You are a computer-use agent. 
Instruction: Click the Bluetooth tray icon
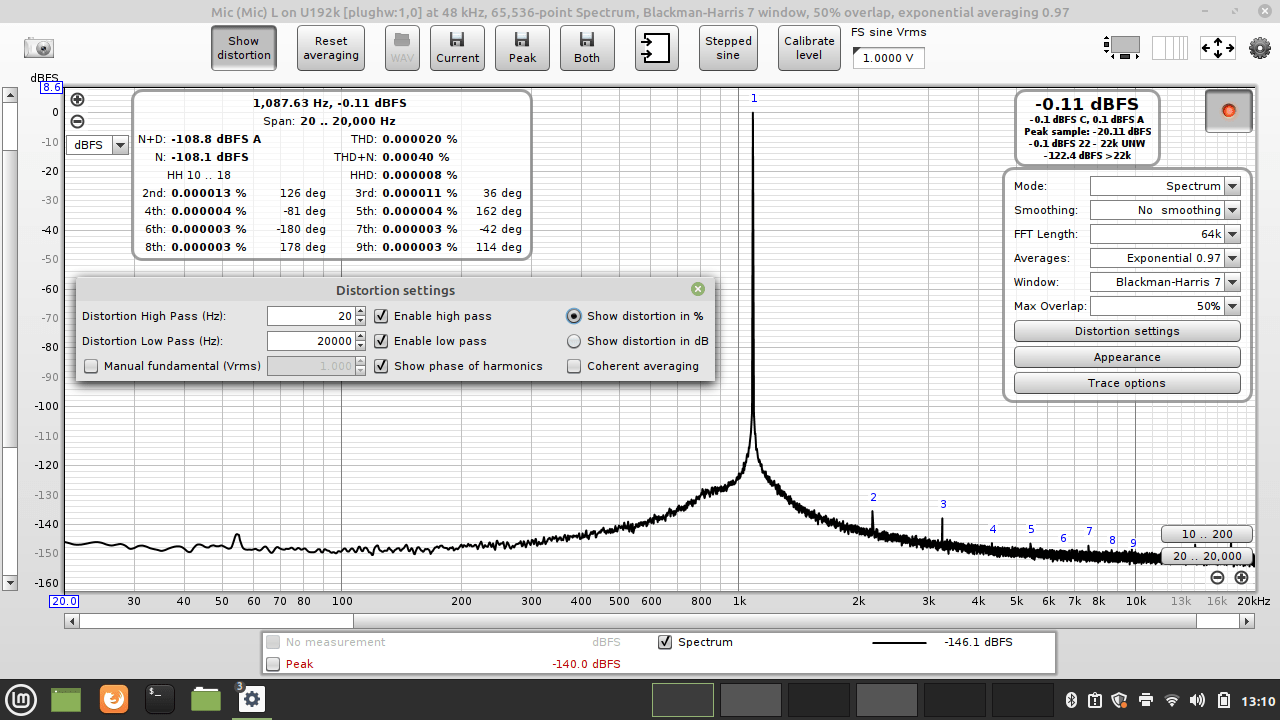point(1070,700)
